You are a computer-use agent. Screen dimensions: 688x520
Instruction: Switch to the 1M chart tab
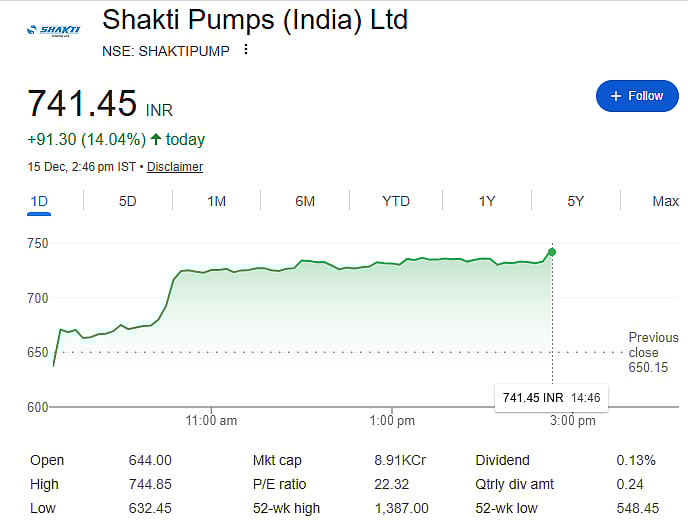[216, 201]
